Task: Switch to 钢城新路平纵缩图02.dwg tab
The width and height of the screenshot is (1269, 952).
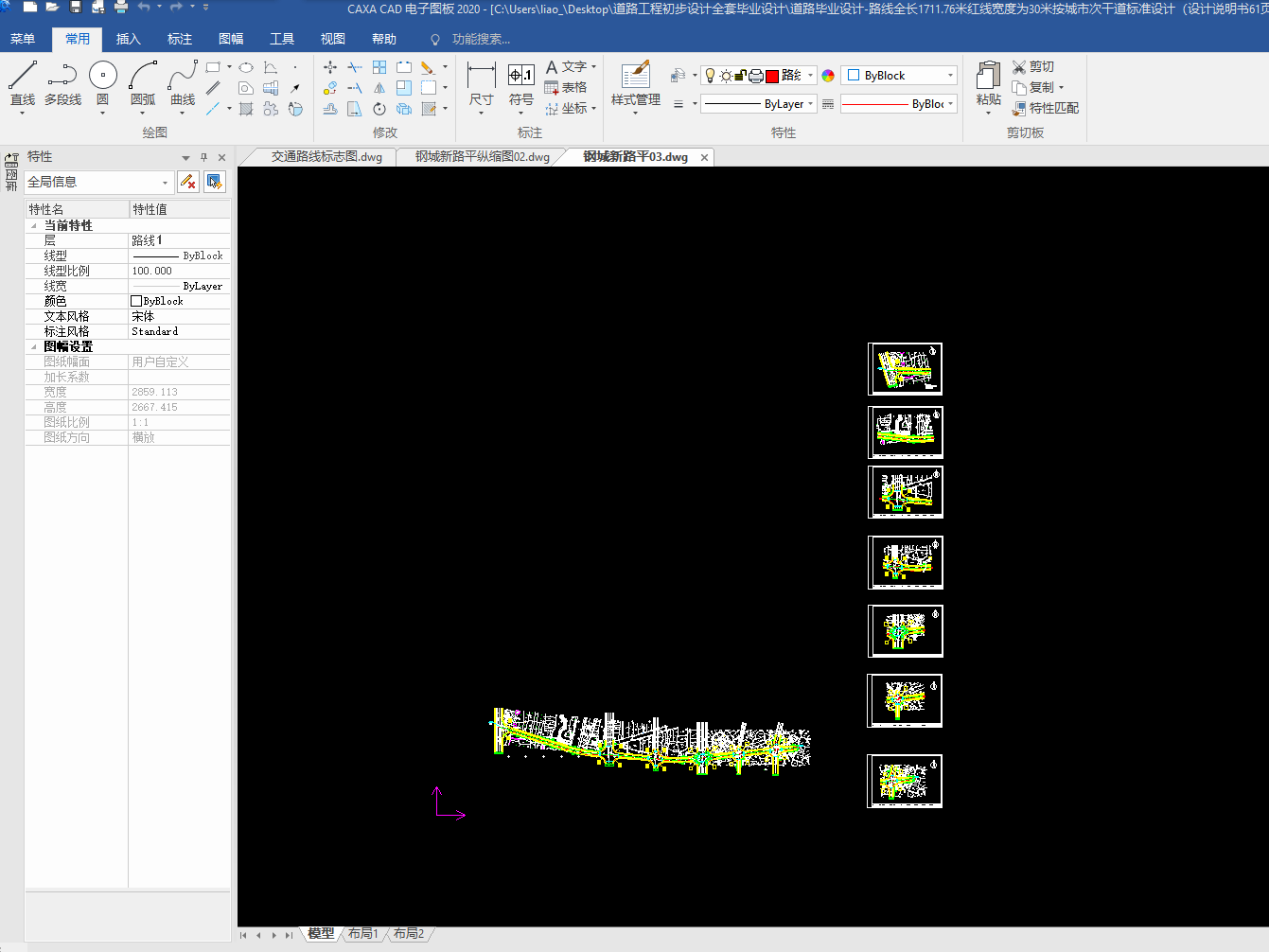Action: tap(483, 157)
